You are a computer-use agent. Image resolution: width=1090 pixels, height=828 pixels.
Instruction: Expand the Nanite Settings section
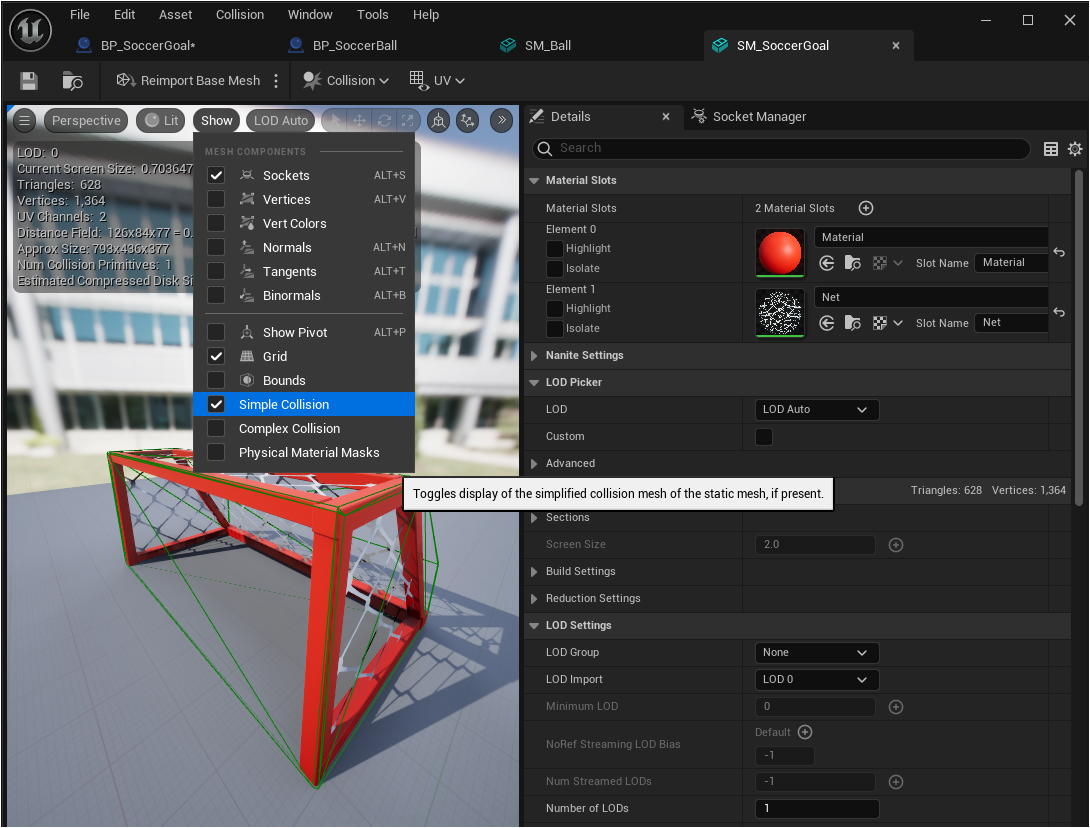[x=534, y=355]
